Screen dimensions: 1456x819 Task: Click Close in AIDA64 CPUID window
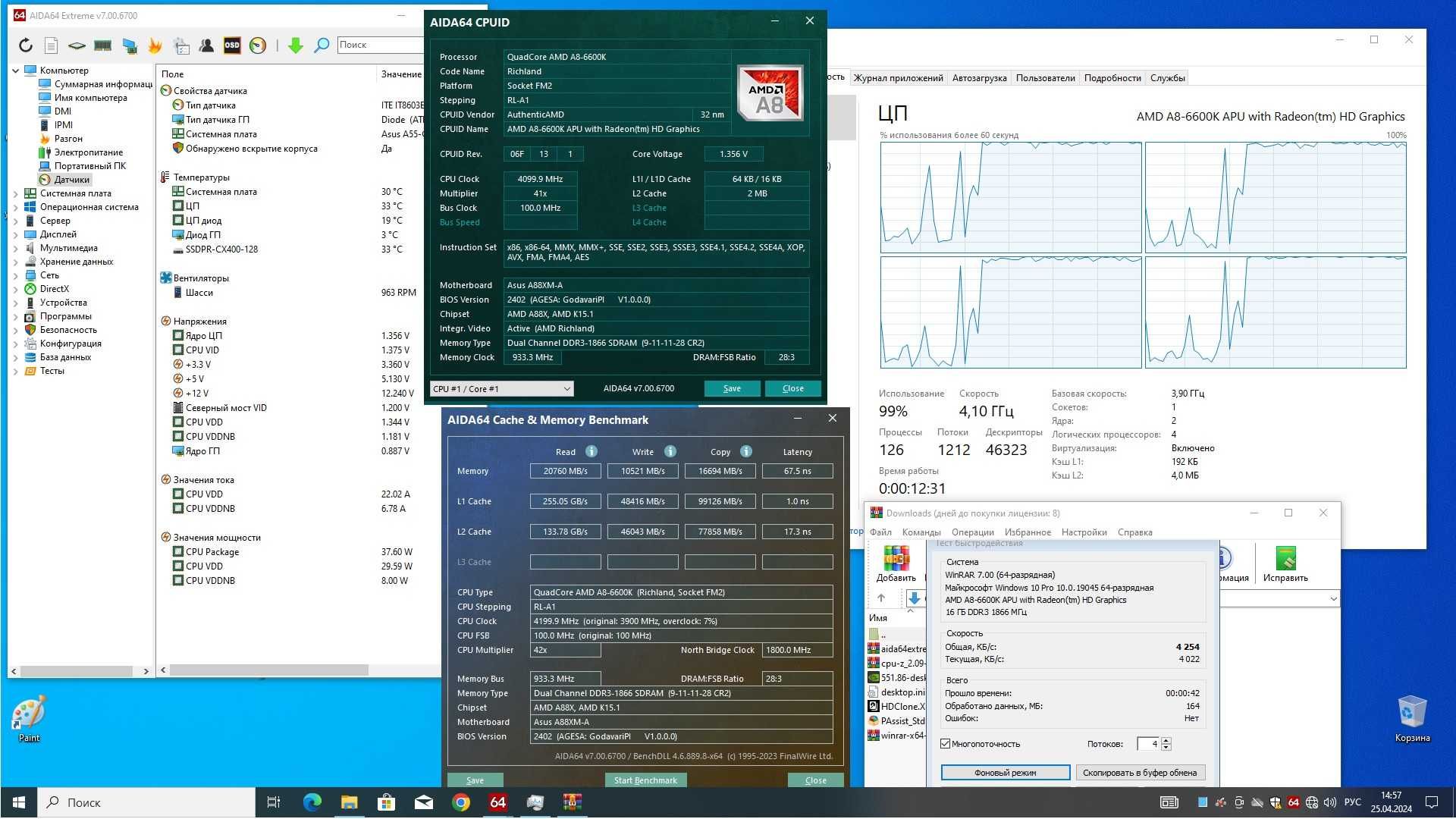point(793,388)
